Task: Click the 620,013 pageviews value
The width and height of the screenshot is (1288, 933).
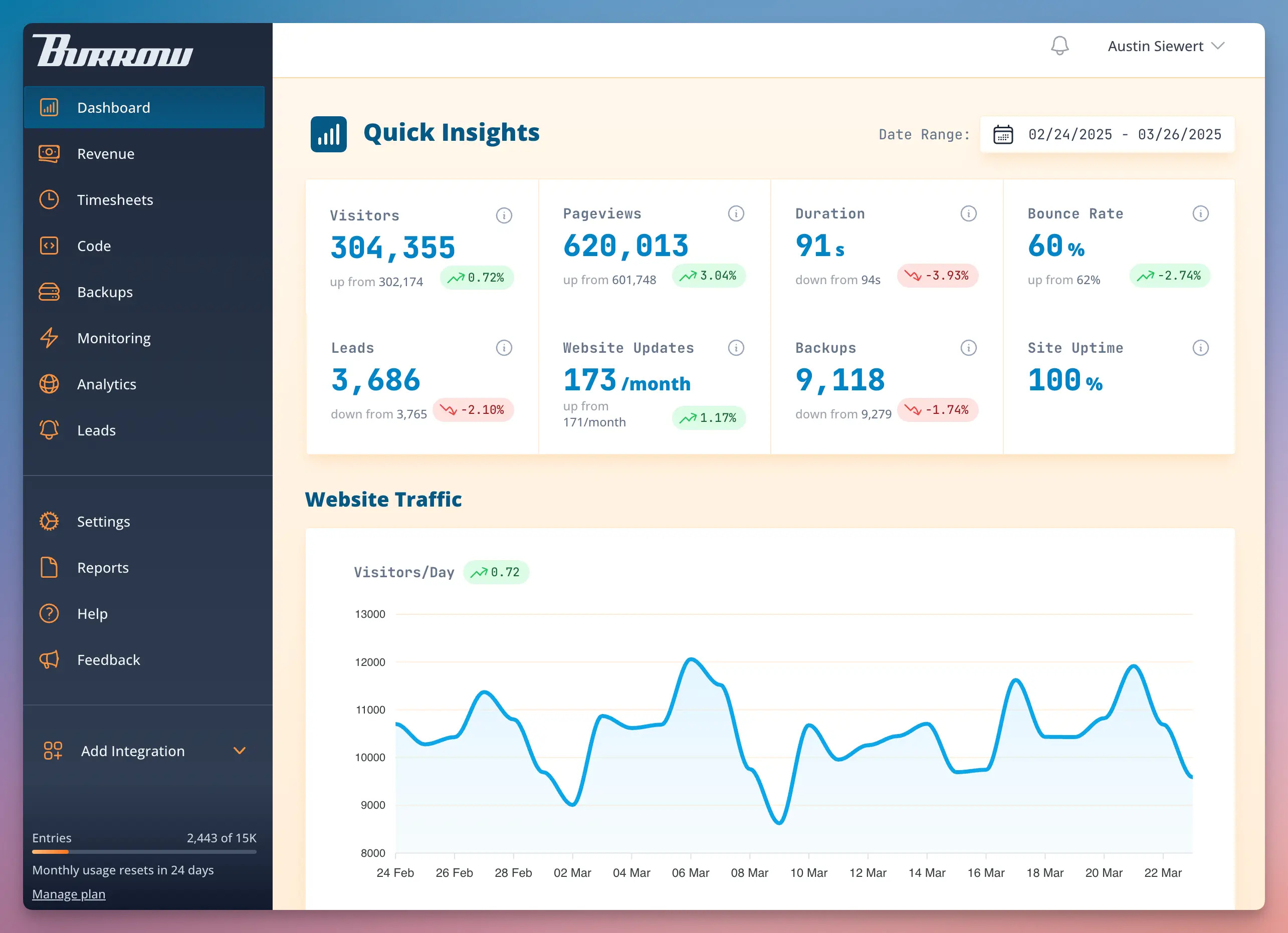Action: pyautogui.click(x=625, y=246)
